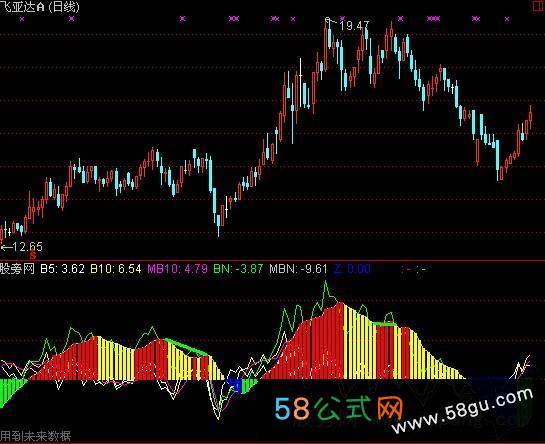The width and height of the screenshot is (545, 444).
Task: Click the 用到未来数据 notice text
Action: pyautogui.click(x=35, y=436)
